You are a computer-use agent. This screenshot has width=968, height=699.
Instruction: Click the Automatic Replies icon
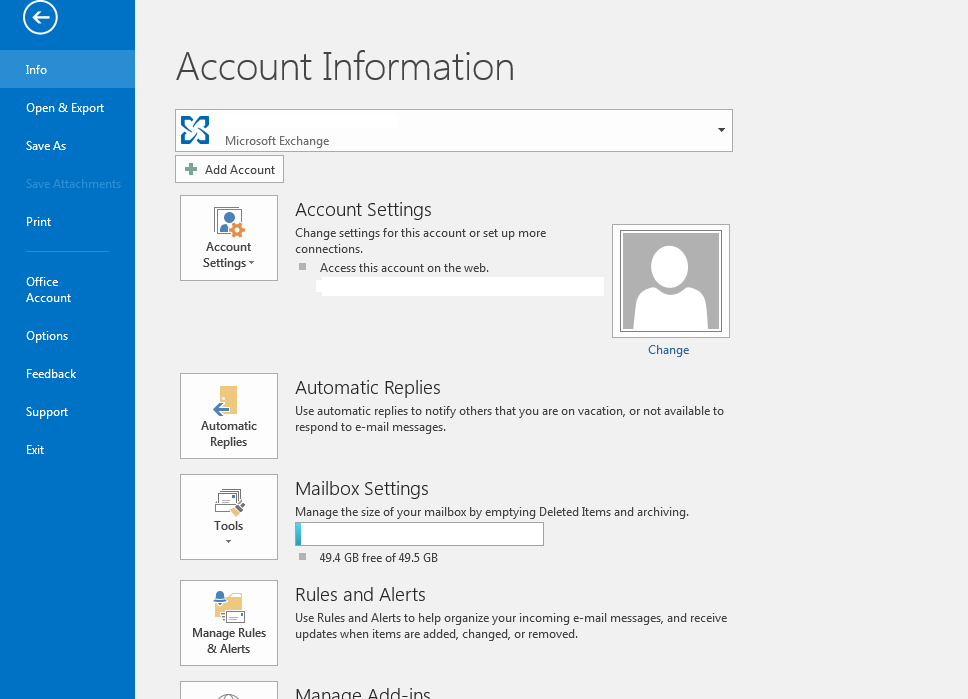[228, 401]
